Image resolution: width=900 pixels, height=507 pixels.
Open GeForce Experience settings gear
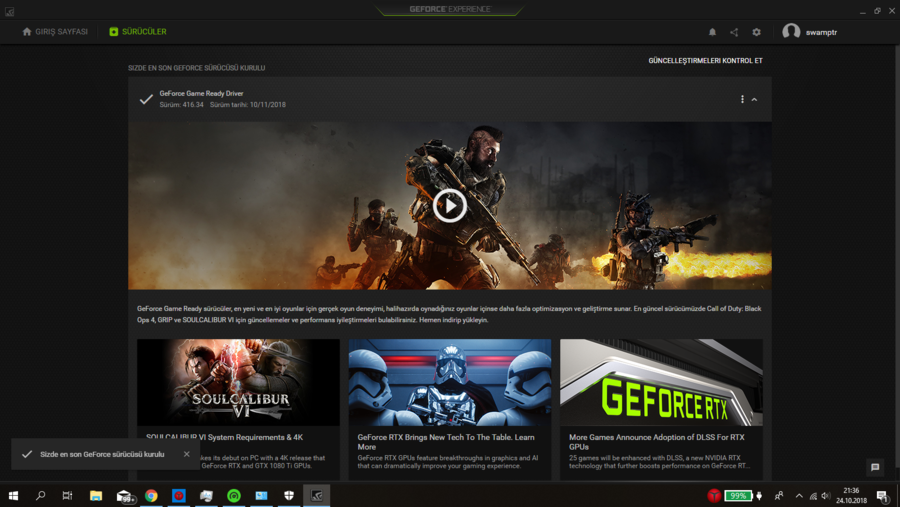pos(757,32)
